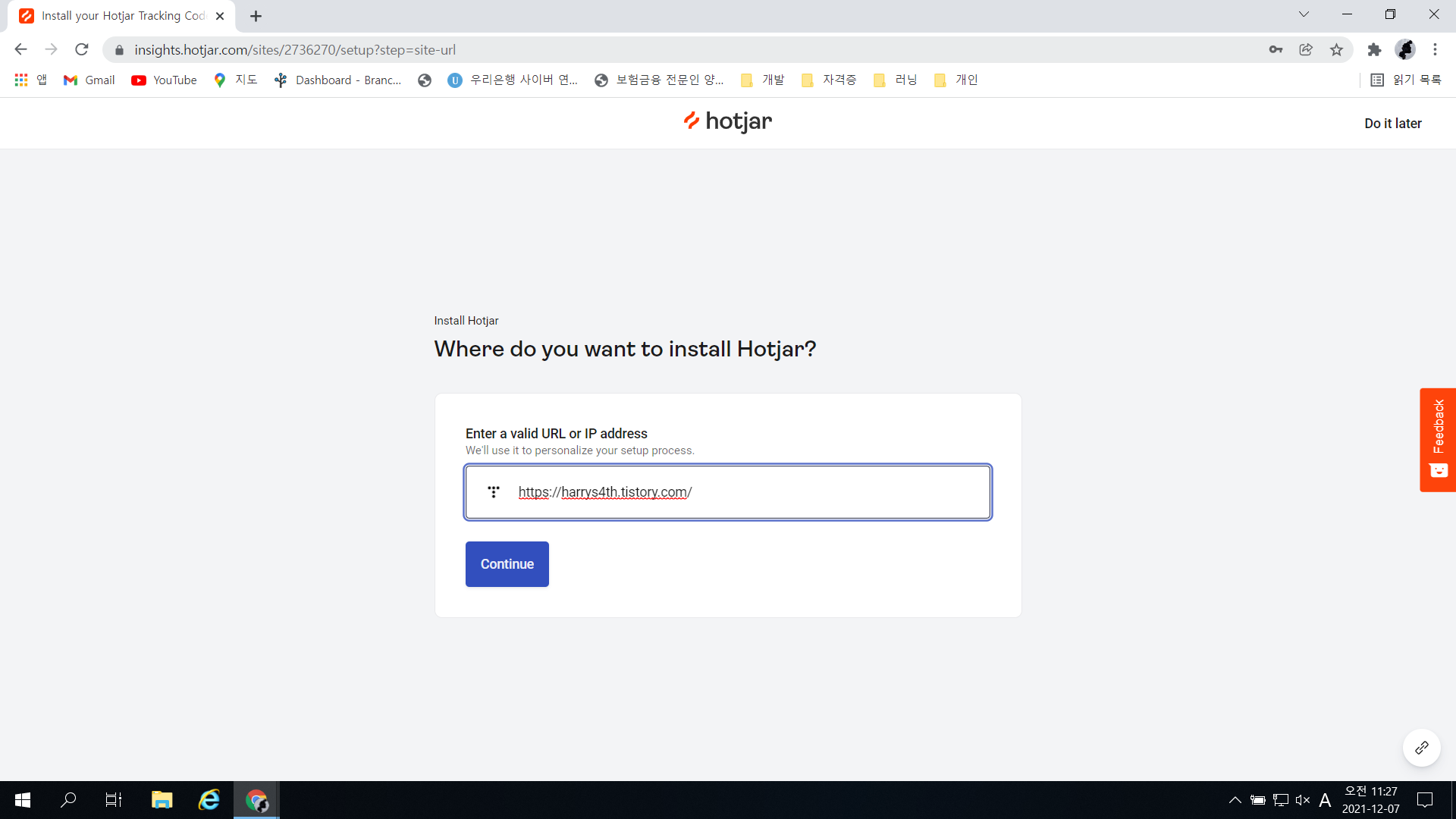Open the Feedback side widget

(1437, 439)
